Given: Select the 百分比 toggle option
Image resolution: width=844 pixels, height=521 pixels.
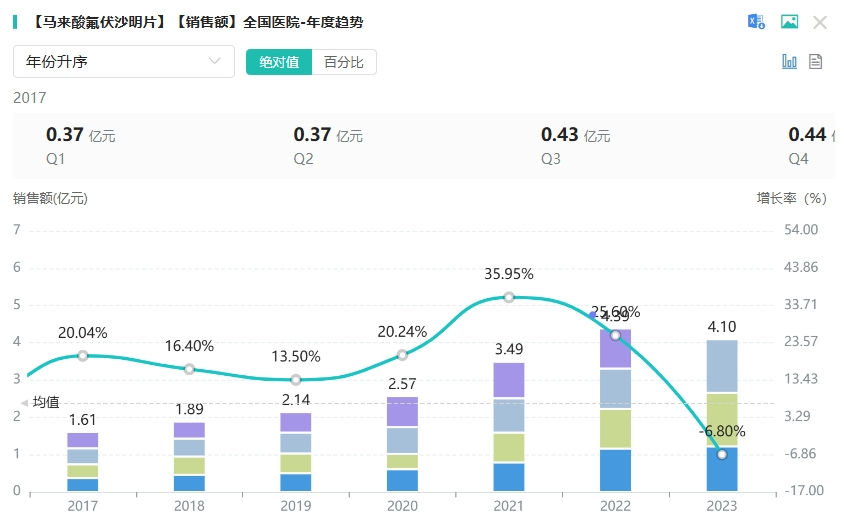Looking at the screenshot, I should pos(343,62).
